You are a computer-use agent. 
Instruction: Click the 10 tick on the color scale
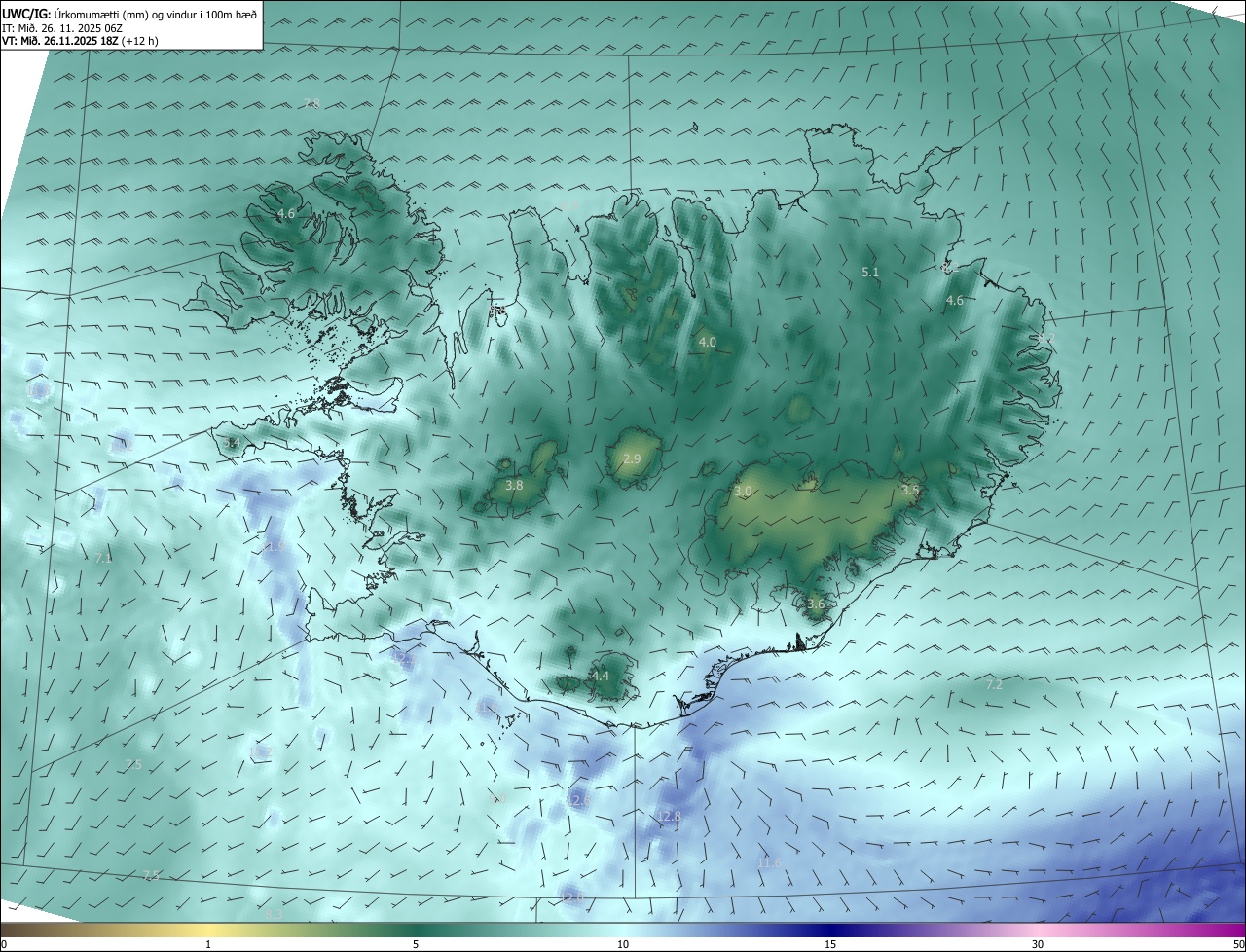[x=623, y=944]
